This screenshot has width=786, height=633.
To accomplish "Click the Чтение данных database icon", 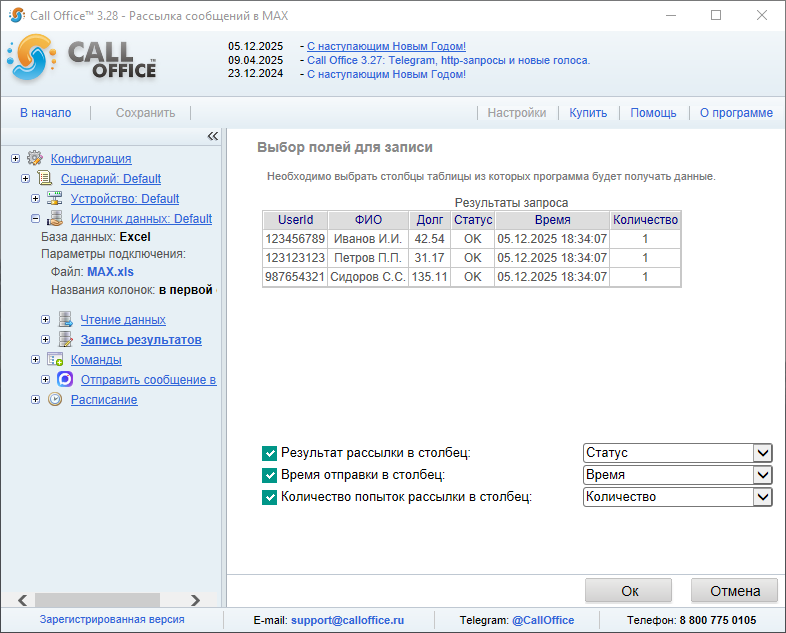I will [x=65, y=319].
